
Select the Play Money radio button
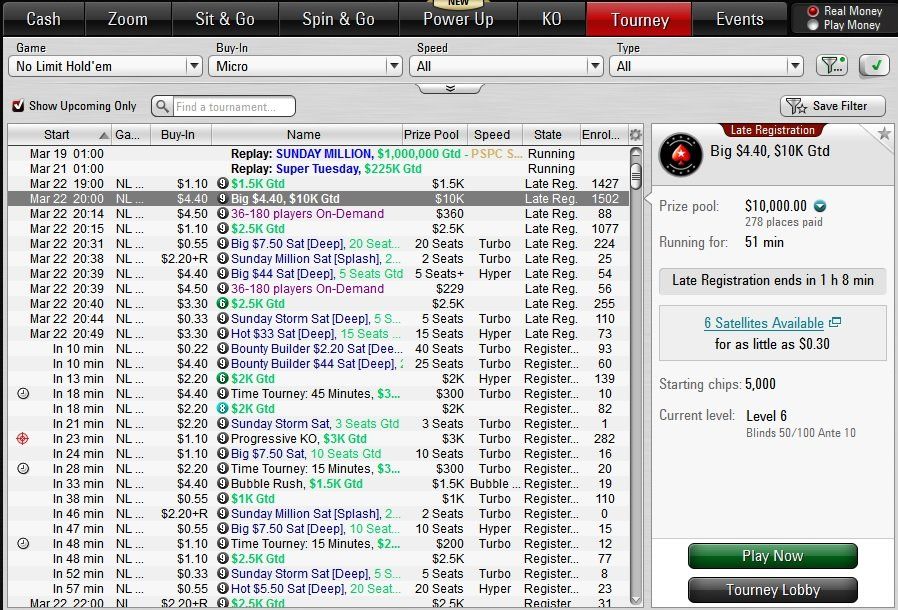(812, 25)
